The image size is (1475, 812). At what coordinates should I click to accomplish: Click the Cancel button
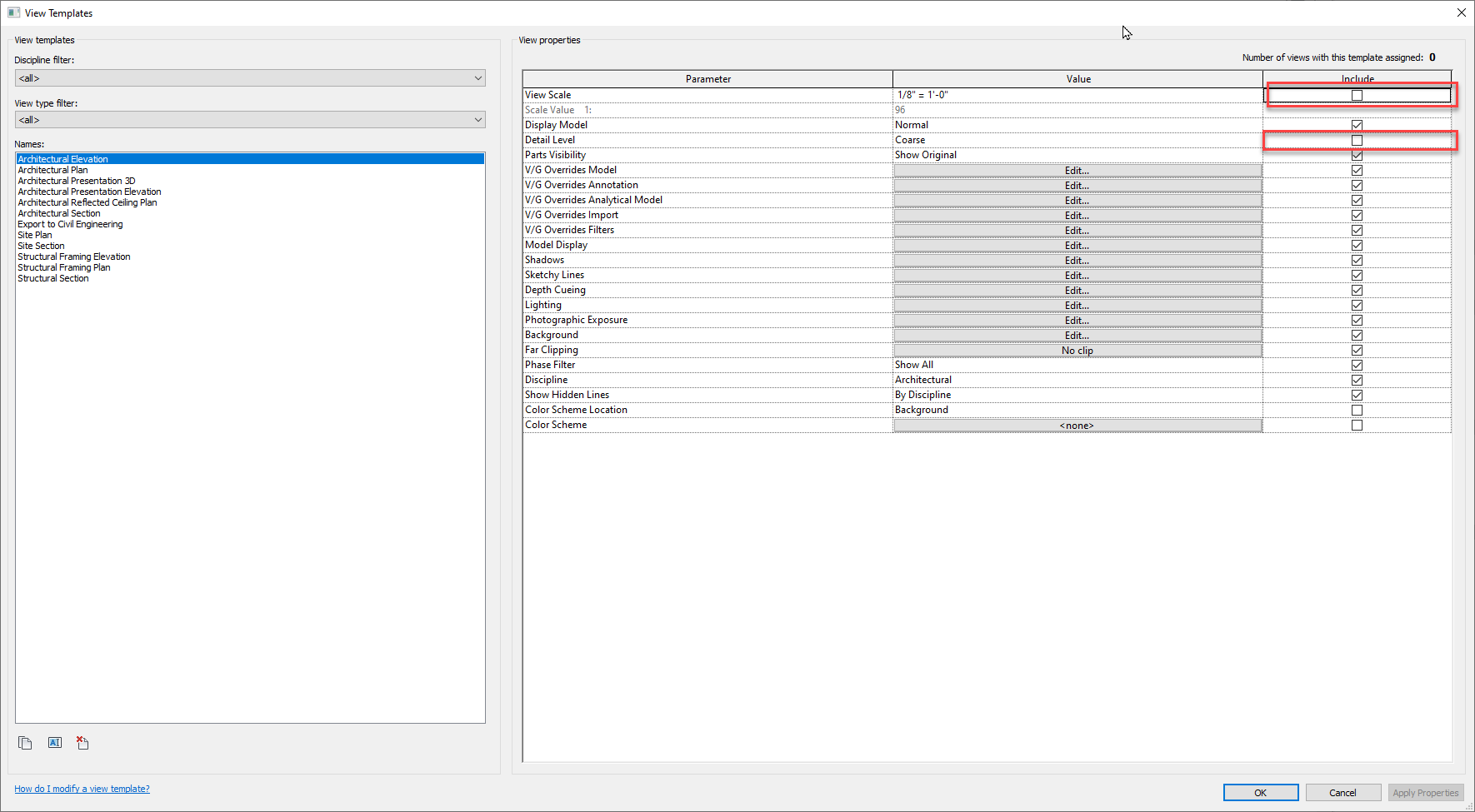[x=1342, y=792]
